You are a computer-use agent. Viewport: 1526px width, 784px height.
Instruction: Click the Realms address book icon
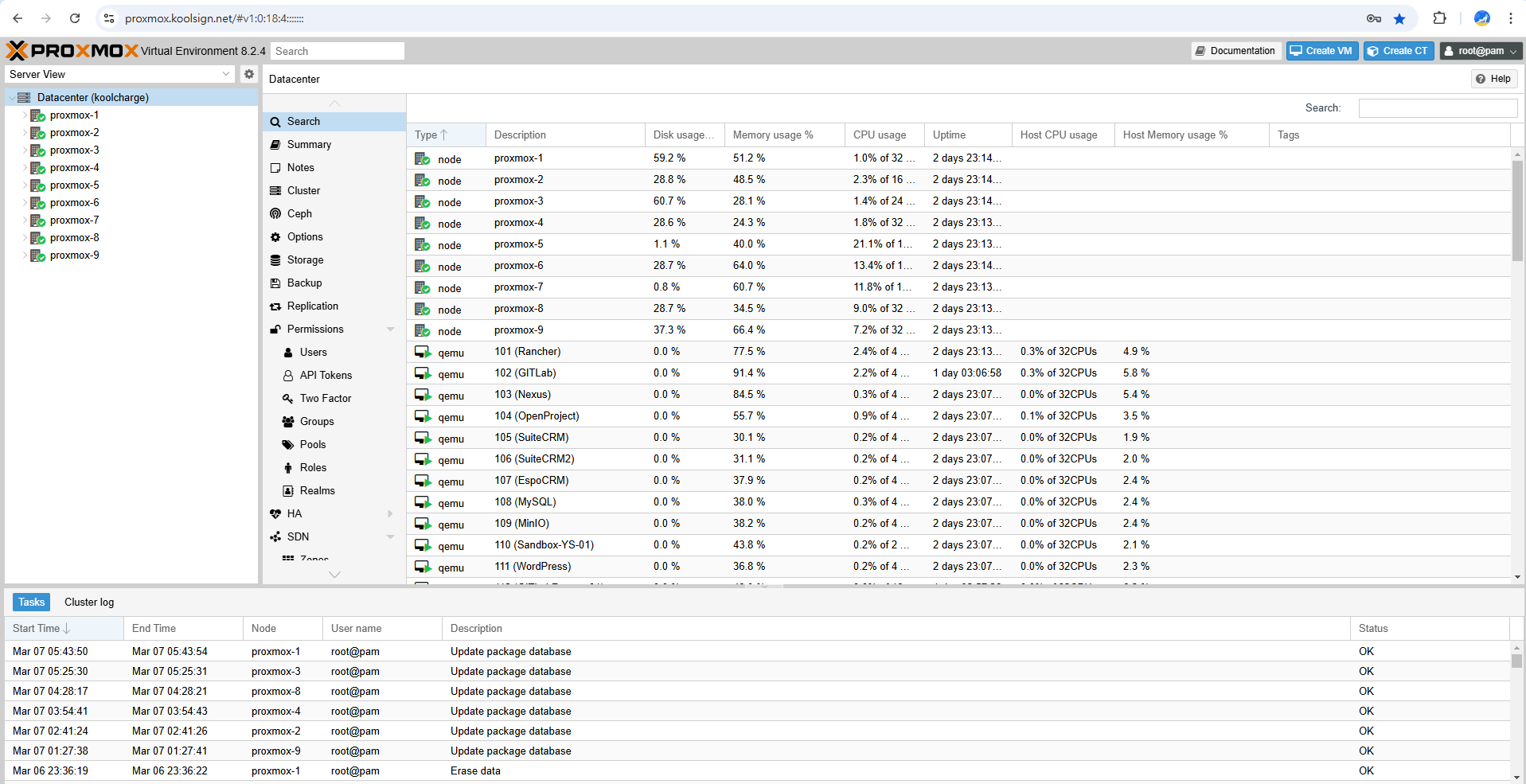click(x=288, y=491)
